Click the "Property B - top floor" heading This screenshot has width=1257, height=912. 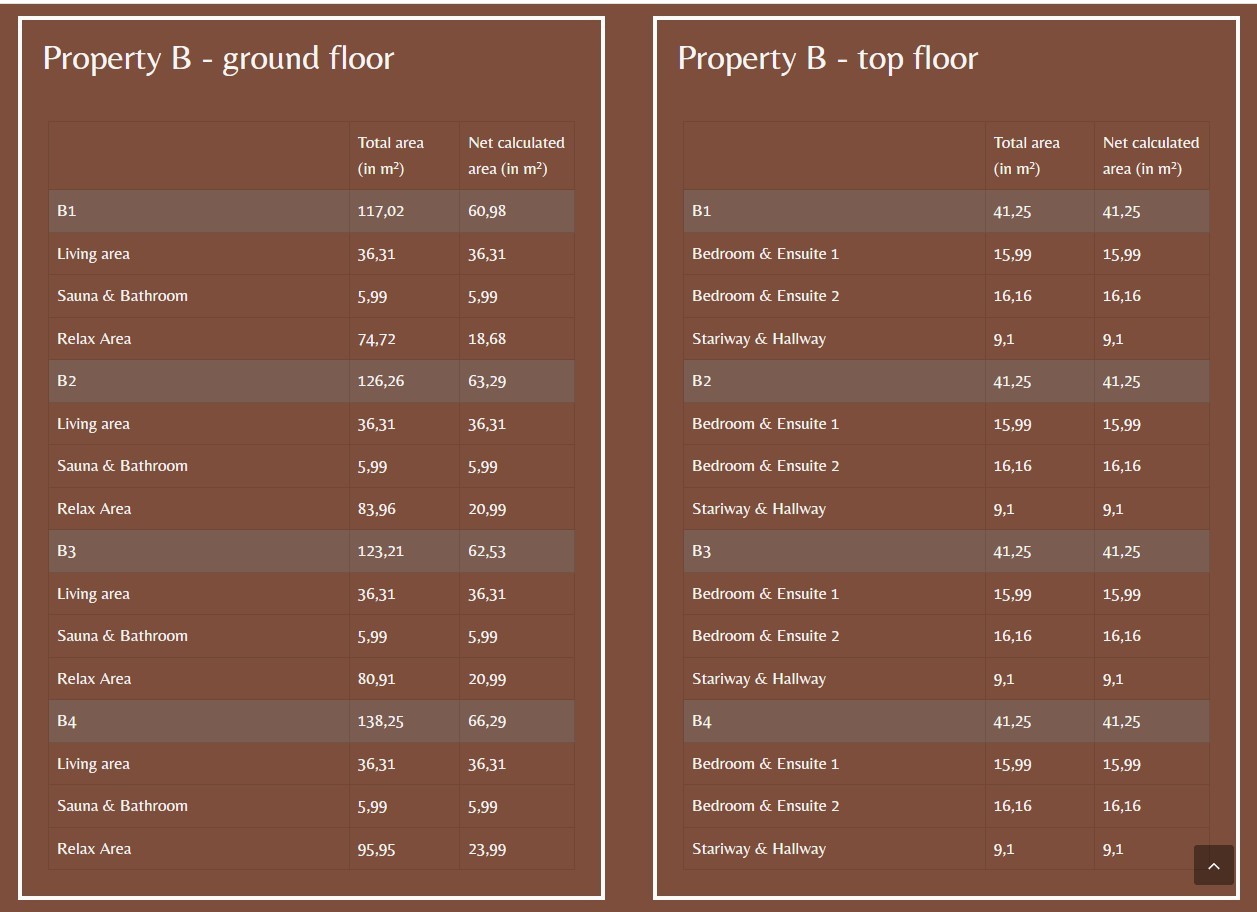point(827,58)
